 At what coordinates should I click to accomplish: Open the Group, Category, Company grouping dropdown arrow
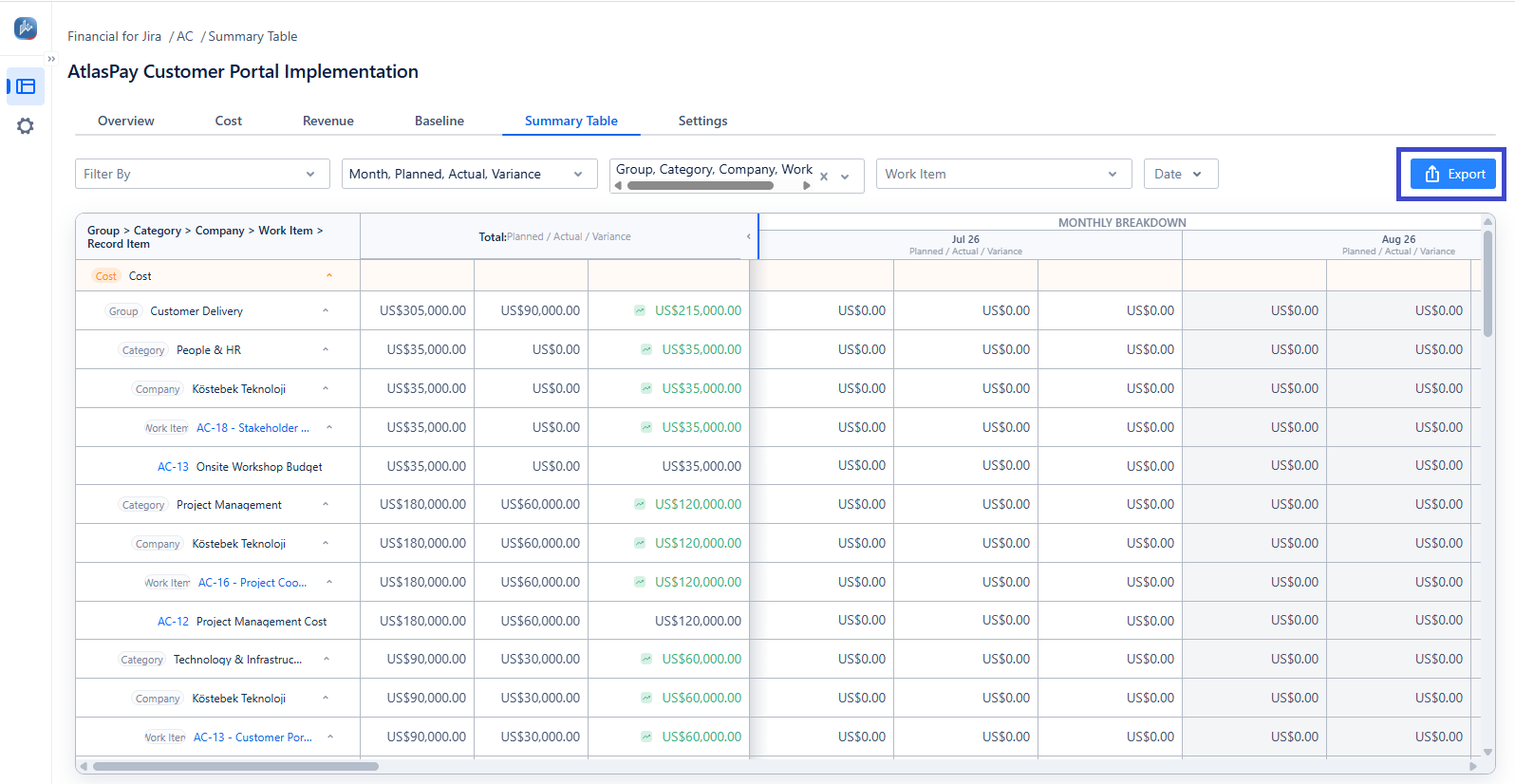(845, 177)
